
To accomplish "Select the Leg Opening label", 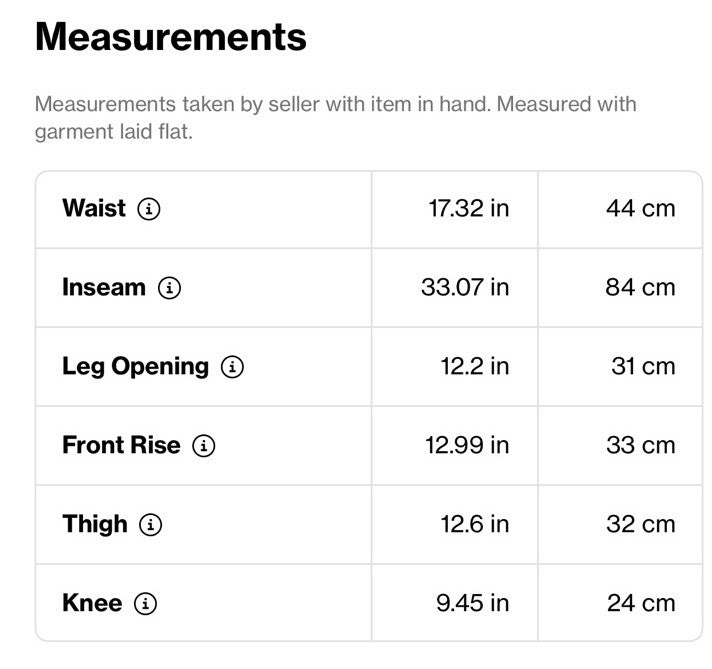I will pyautogui.click(x=135, y=367).
